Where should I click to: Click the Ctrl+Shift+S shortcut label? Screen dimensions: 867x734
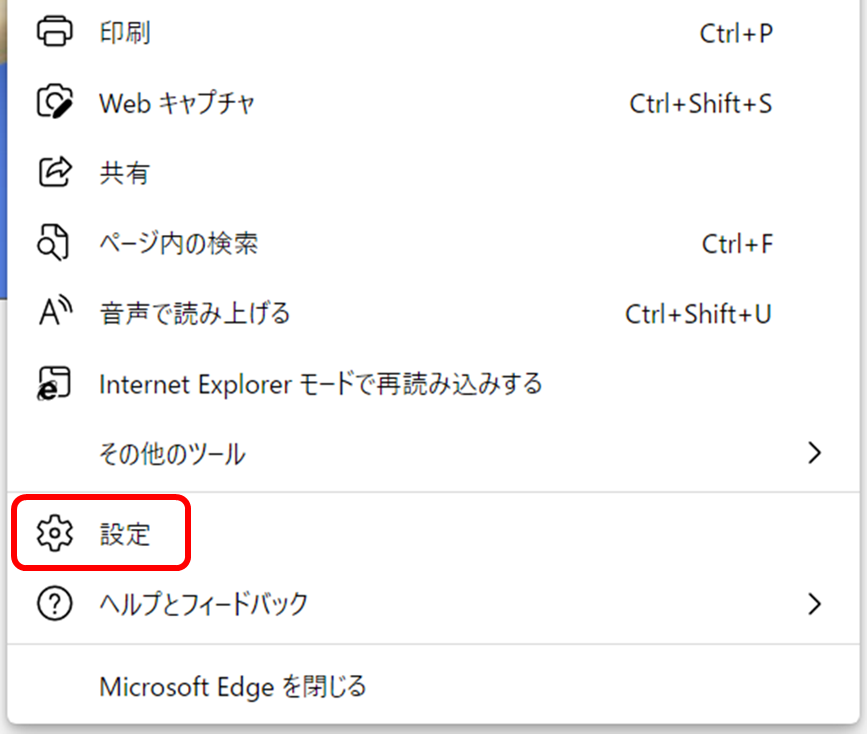pyautogui.click(x=701, y=103)
